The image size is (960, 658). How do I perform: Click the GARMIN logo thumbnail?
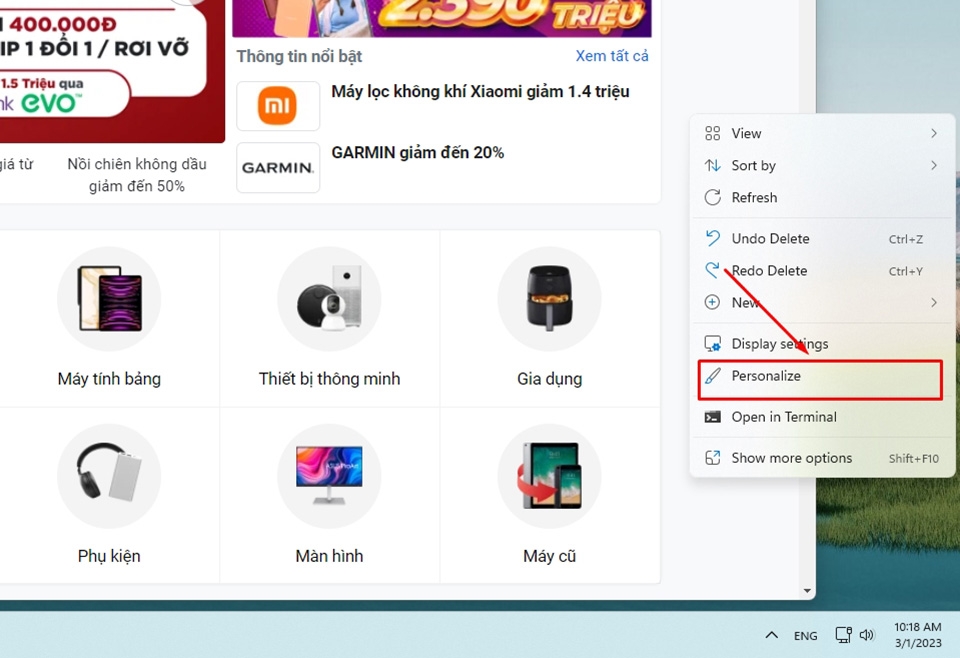(x=278, y=168)
